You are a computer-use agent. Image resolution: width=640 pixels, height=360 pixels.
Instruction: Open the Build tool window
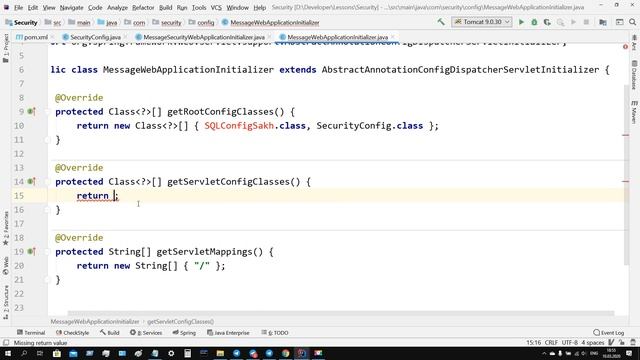click(109, 333)
